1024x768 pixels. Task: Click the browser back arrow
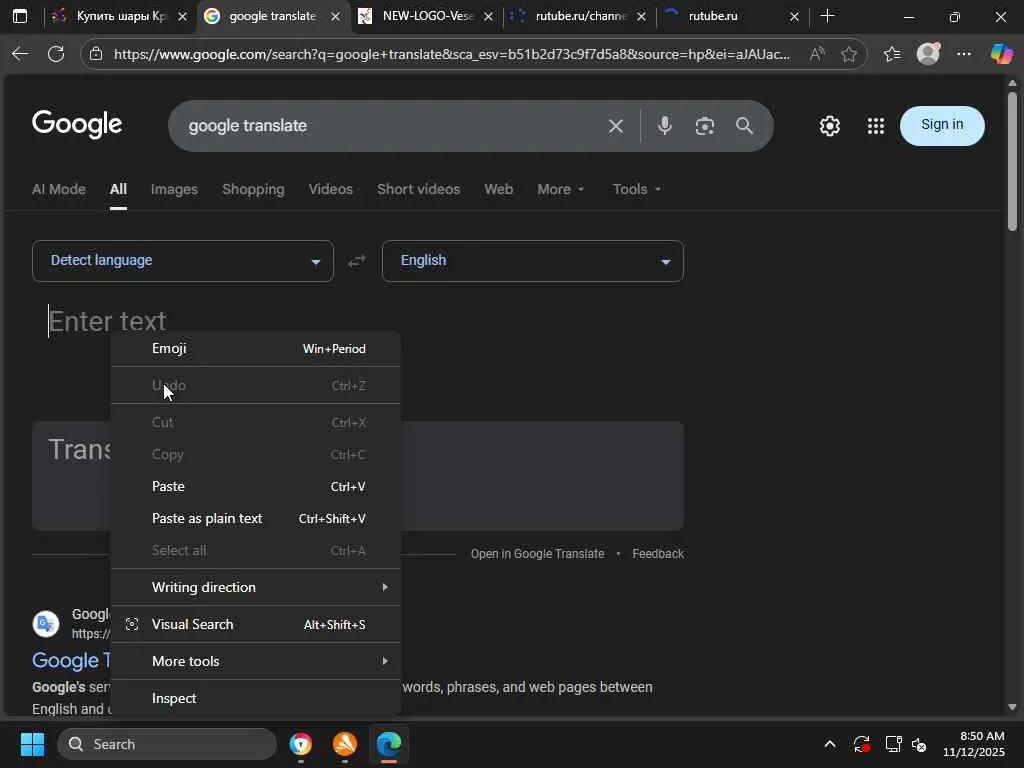click(x=20, y=54)
